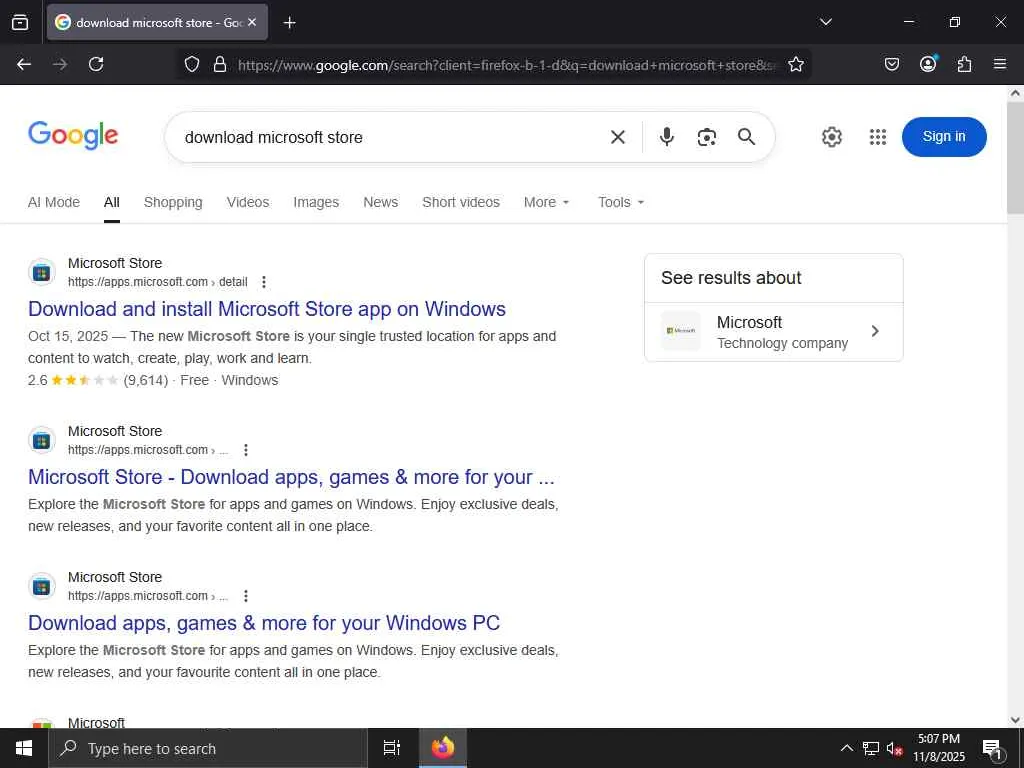This screenshot has width=1024, height=768.
Task: Click favicon of the first Microsoft Store result
Action: coord(42,272)
